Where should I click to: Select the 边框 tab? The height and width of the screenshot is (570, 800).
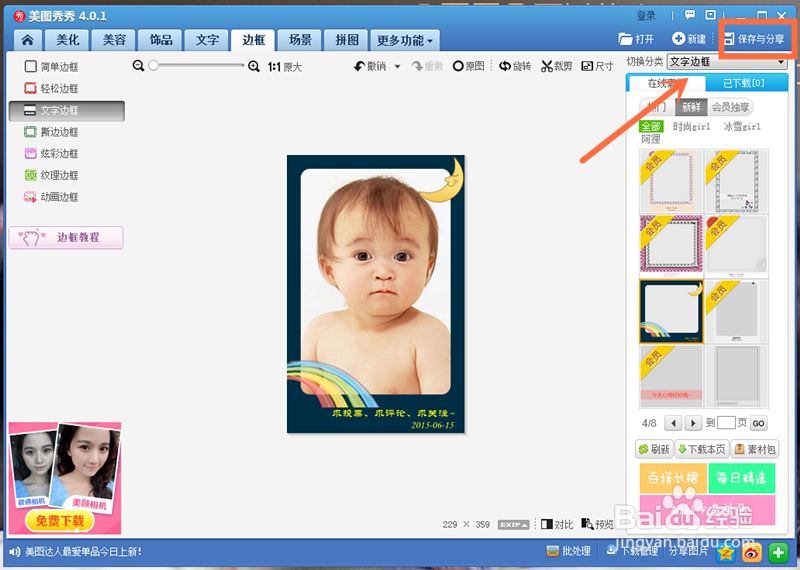[253, 40]
